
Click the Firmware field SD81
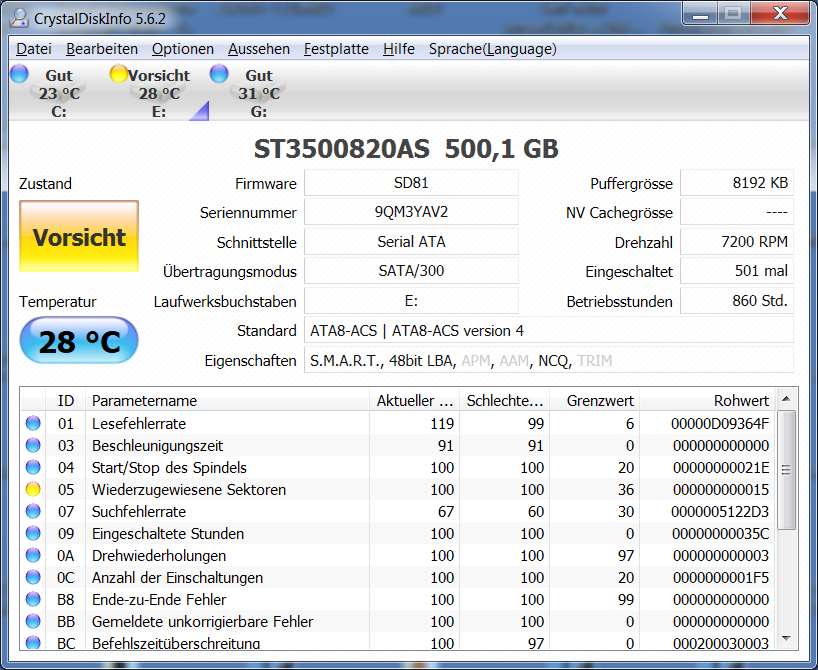click(411, 183)
